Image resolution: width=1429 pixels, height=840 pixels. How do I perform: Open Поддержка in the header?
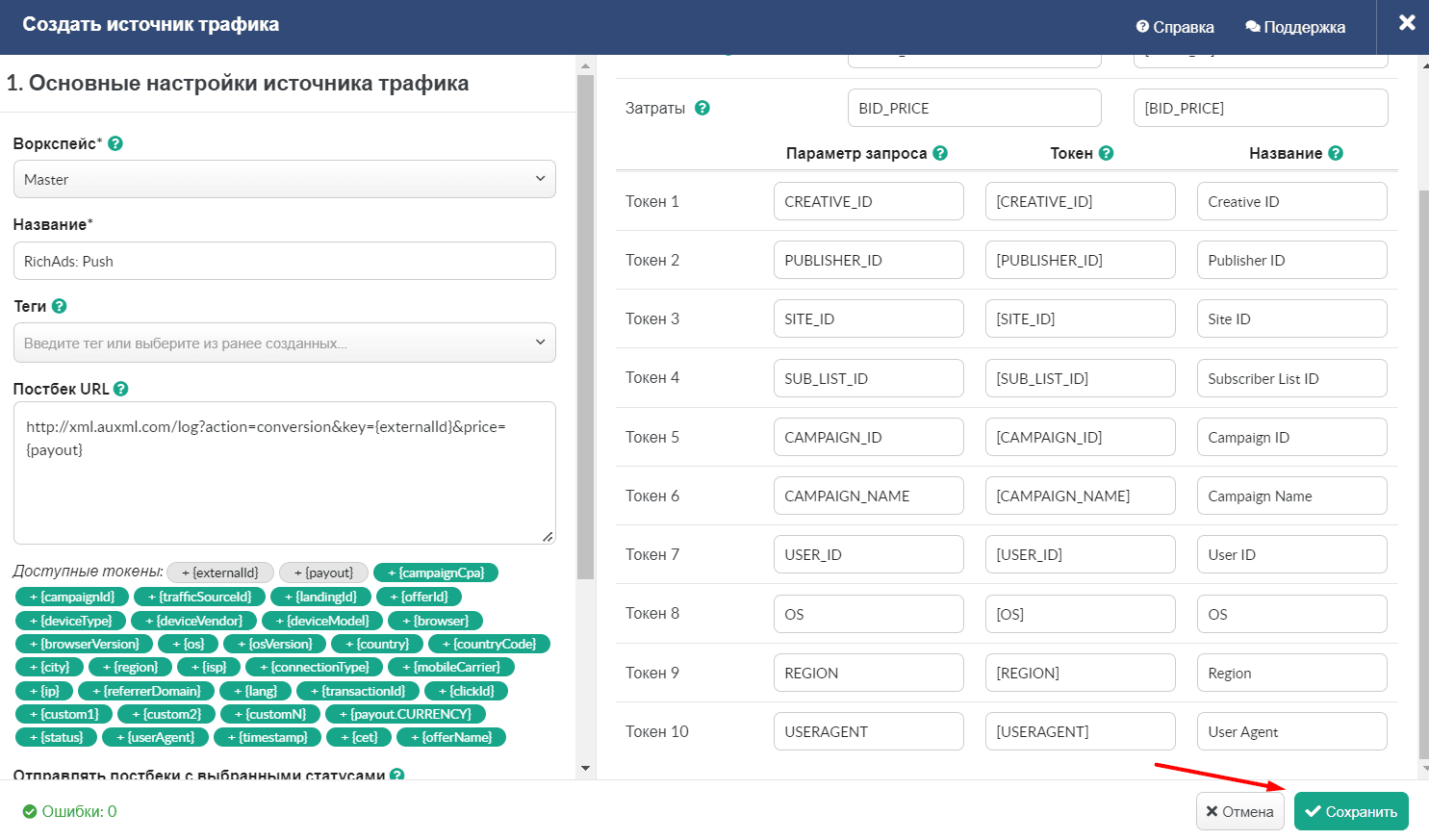(1295, 27)
